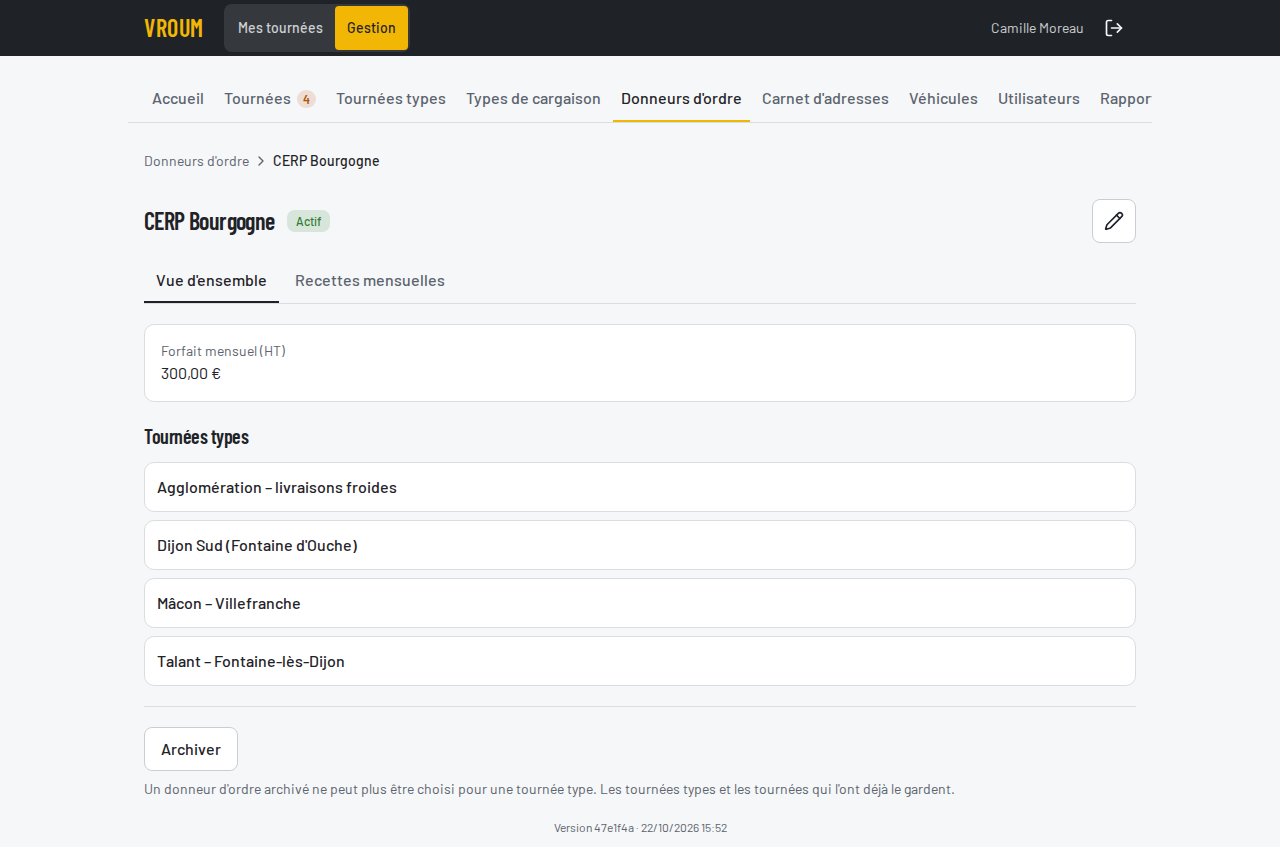
Task: Select the Gestion mode button
Action: pyautogui.click(x=371, y=28)
